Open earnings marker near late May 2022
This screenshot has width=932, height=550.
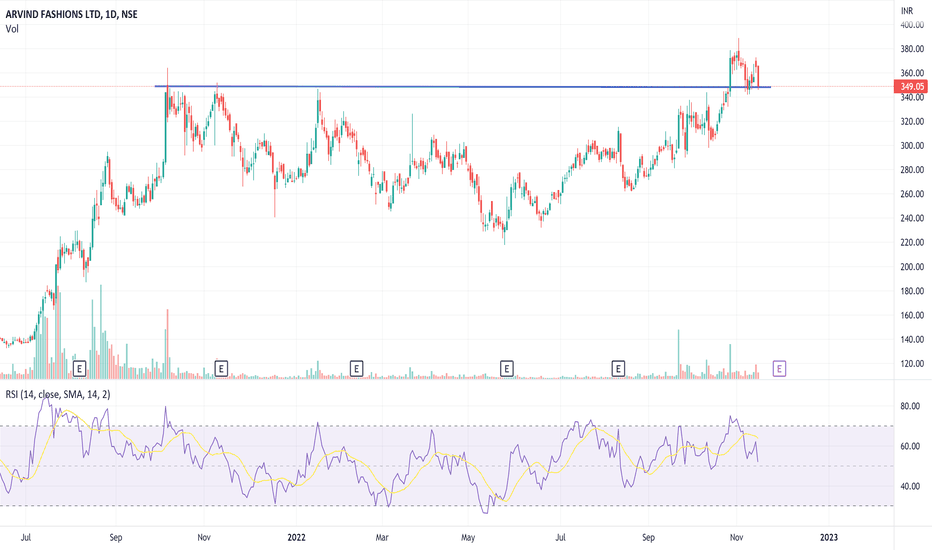506,369
